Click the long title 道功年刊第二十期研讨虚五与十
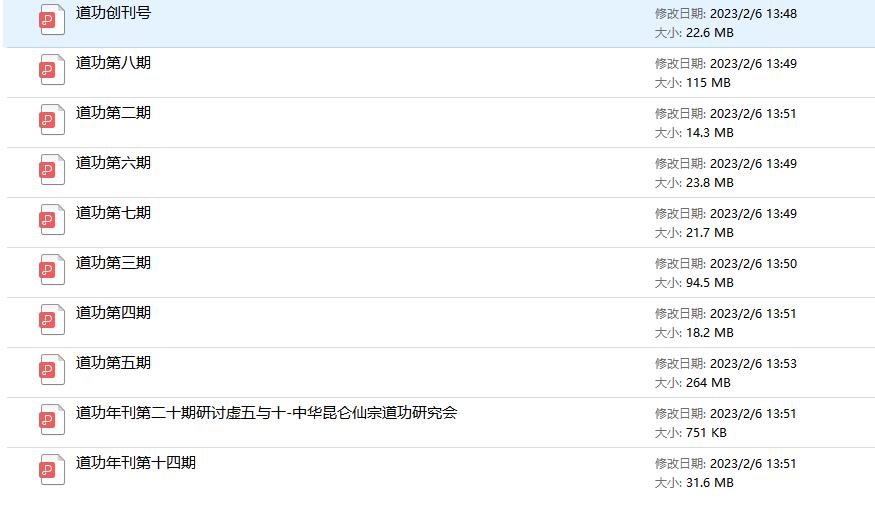The width and height of the screenshot is (875, 524). tap(266, 413)
